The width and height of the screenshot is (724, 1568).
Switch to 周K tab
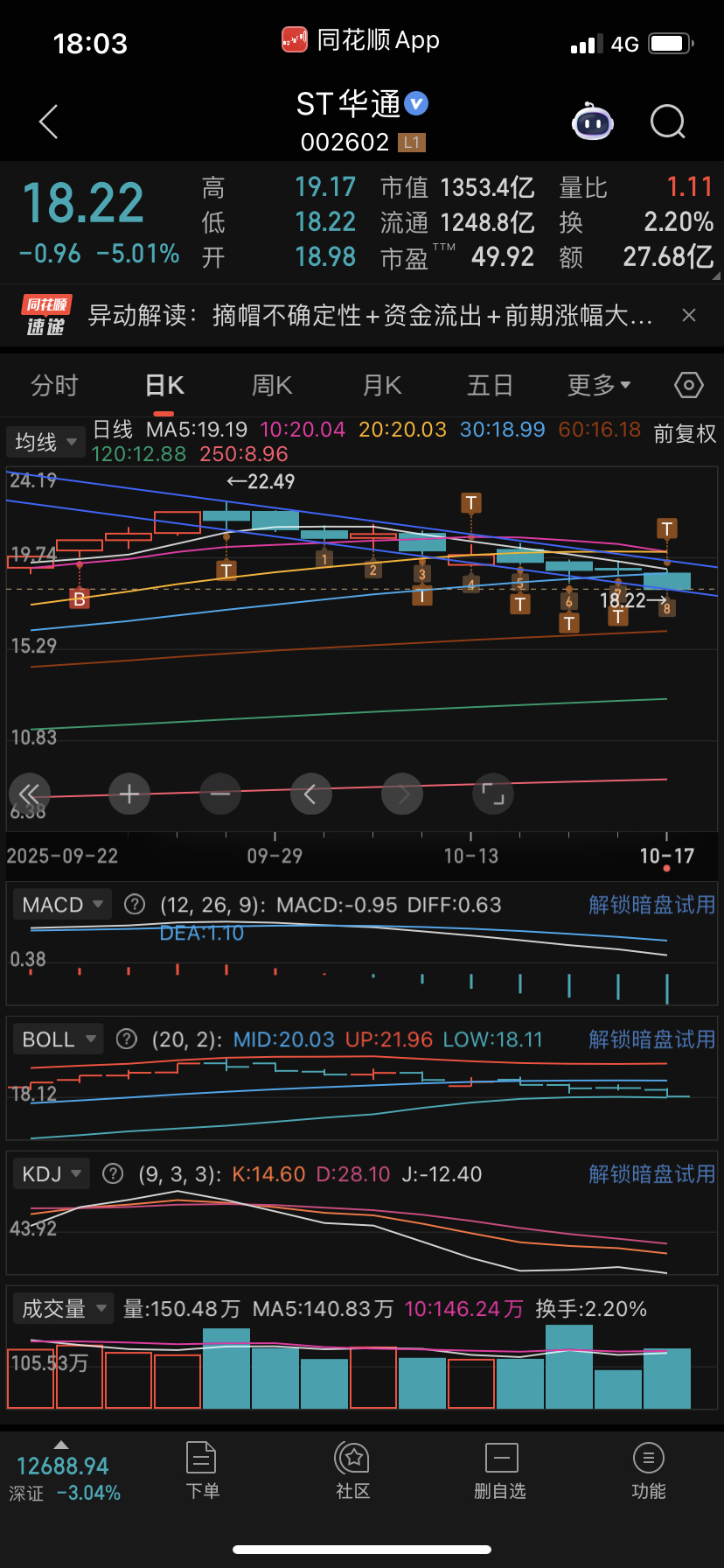(272, 385)
